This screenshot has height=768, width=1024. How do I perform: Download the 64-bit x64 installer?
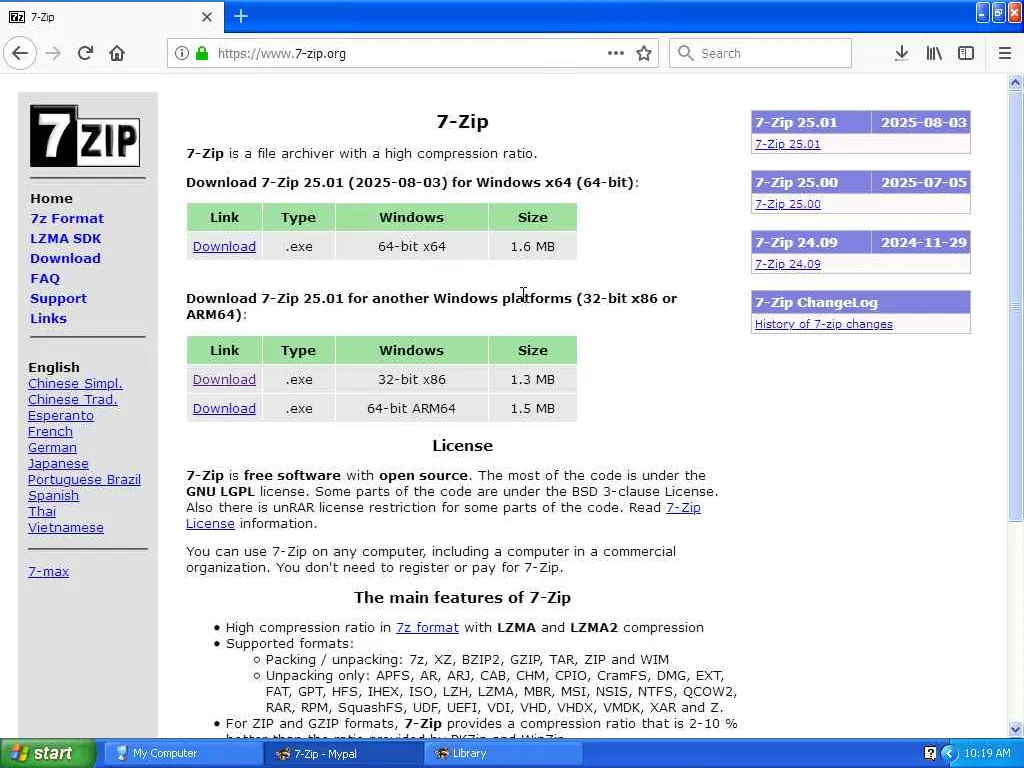224,247
